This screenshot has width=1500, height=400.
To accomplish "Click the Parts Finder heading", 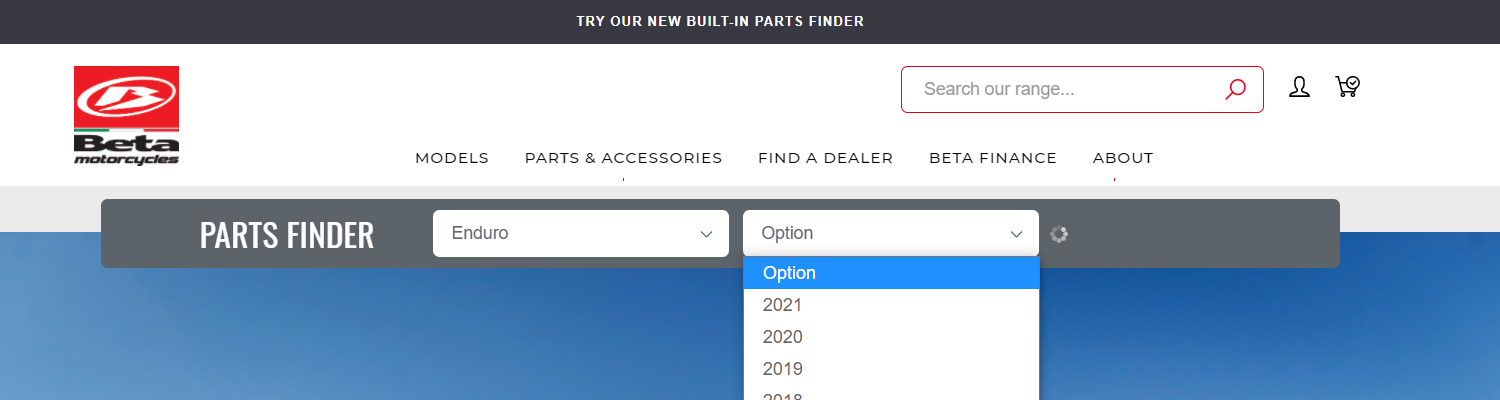I will click(x=287, y=235).
